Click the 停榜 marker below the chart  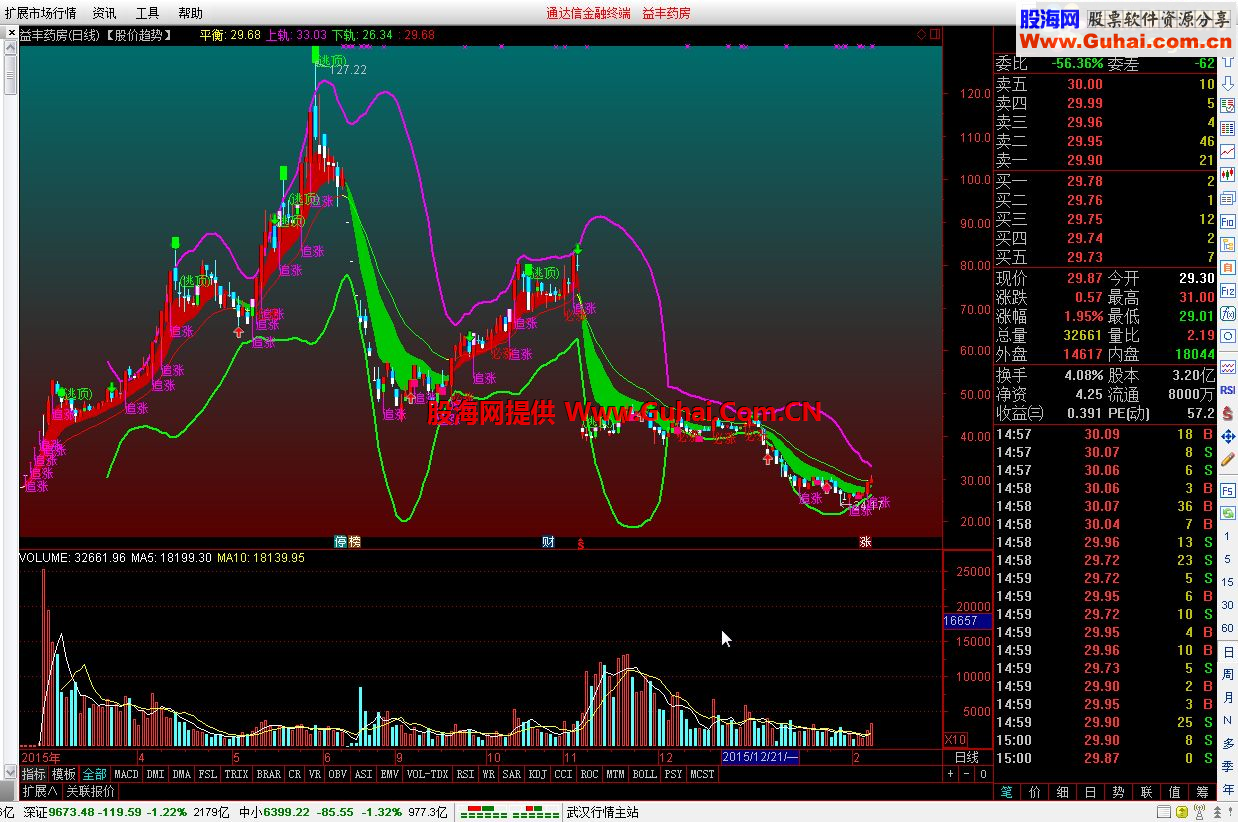click(347, 542)
